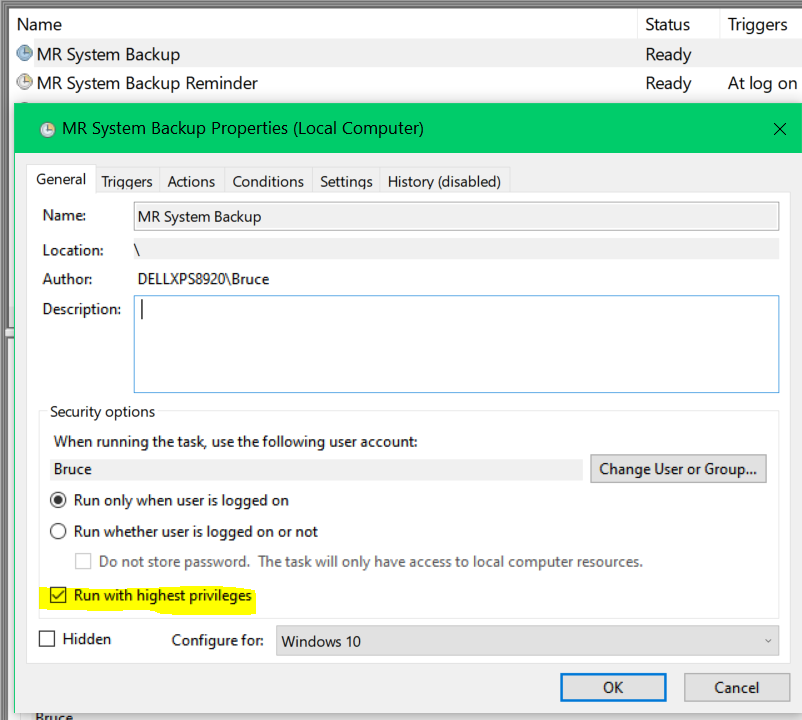
Task: Close the MR System Backup Properties dialog
Action: click(x=780, y=129)
